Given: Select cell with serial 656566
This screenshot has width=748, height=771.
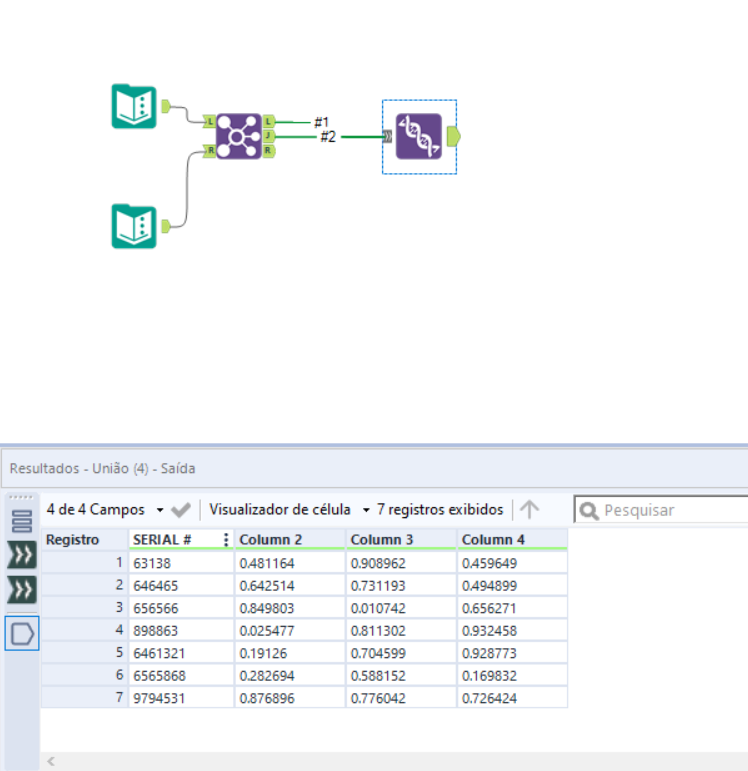Looking at the screenshot, I should click(181, 608).
